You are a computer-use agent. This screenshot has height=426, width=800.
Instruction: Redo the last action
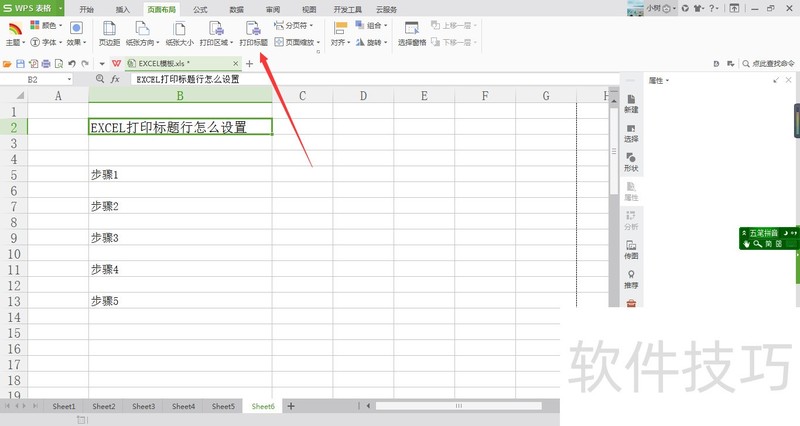click(x=85, y=64)
